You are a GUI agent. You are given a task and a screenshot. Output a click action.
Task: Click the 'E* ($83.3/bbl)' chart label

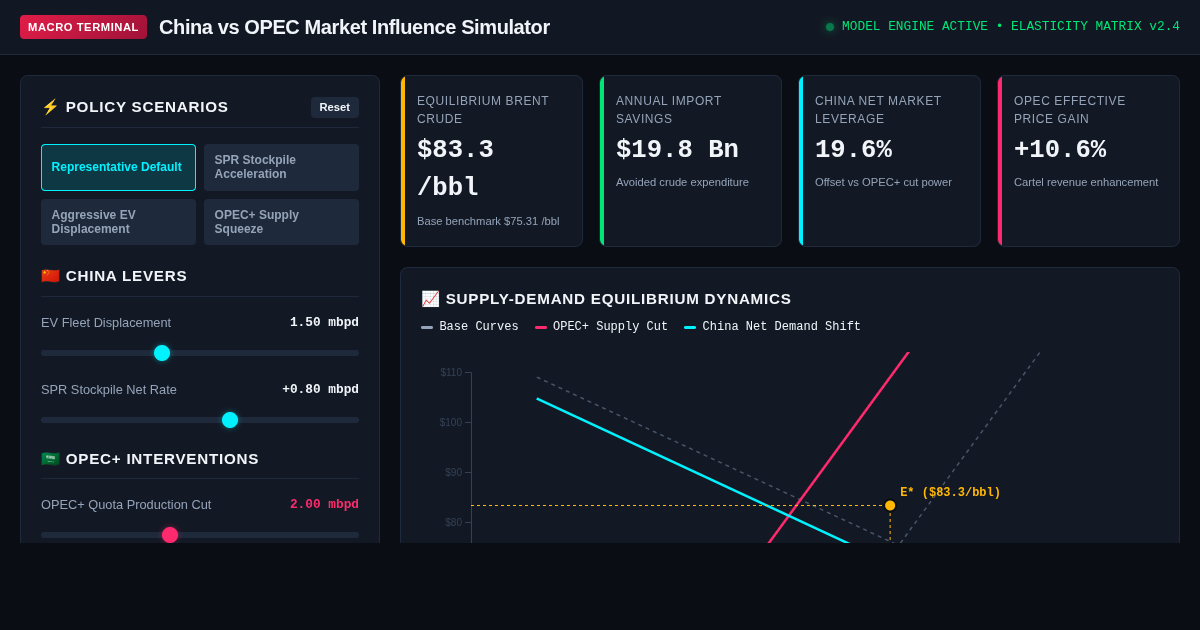[950, 492]
